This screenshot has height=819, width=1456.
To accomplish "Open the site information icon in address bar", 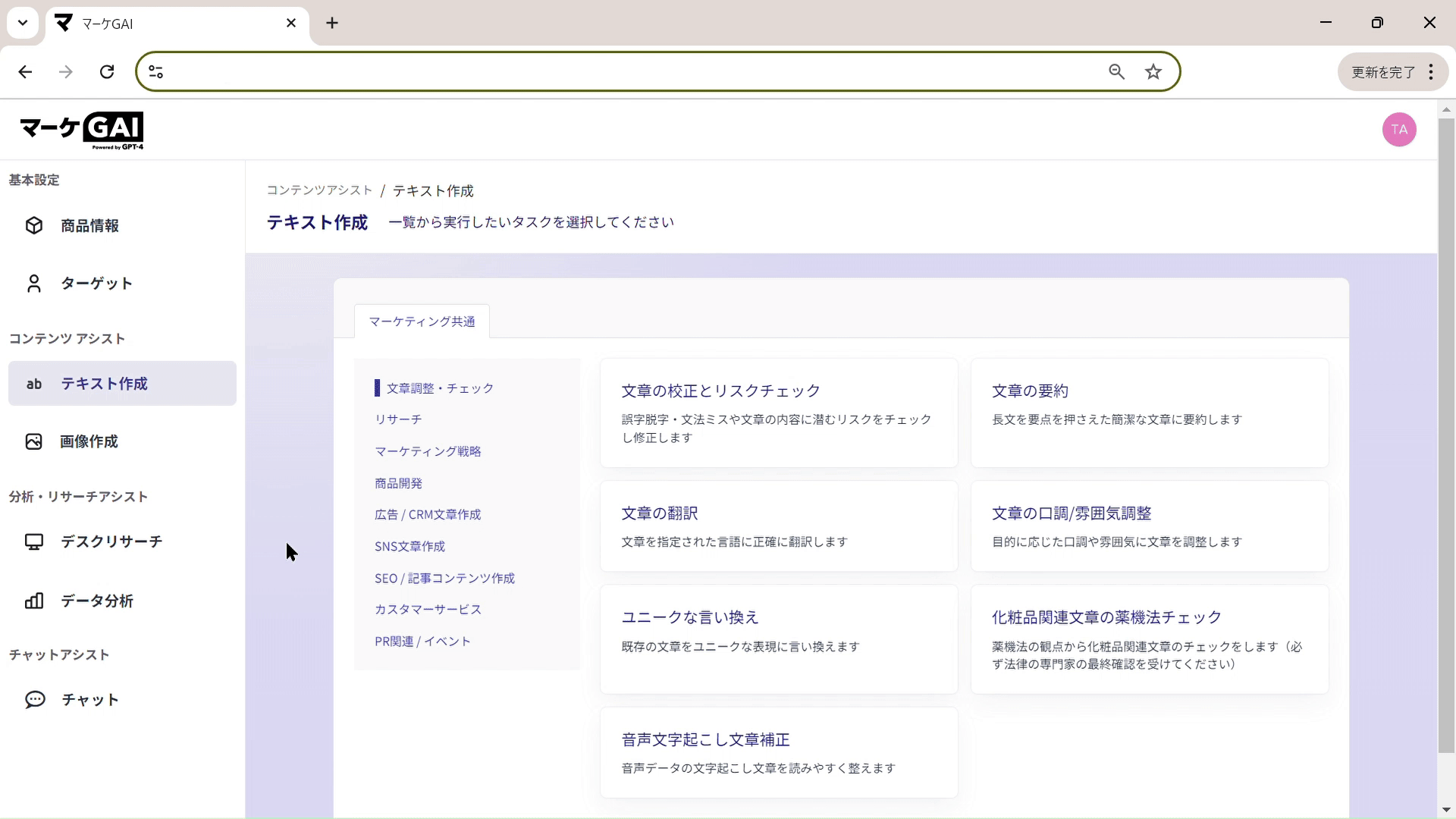I will click(x=155, y=71).
